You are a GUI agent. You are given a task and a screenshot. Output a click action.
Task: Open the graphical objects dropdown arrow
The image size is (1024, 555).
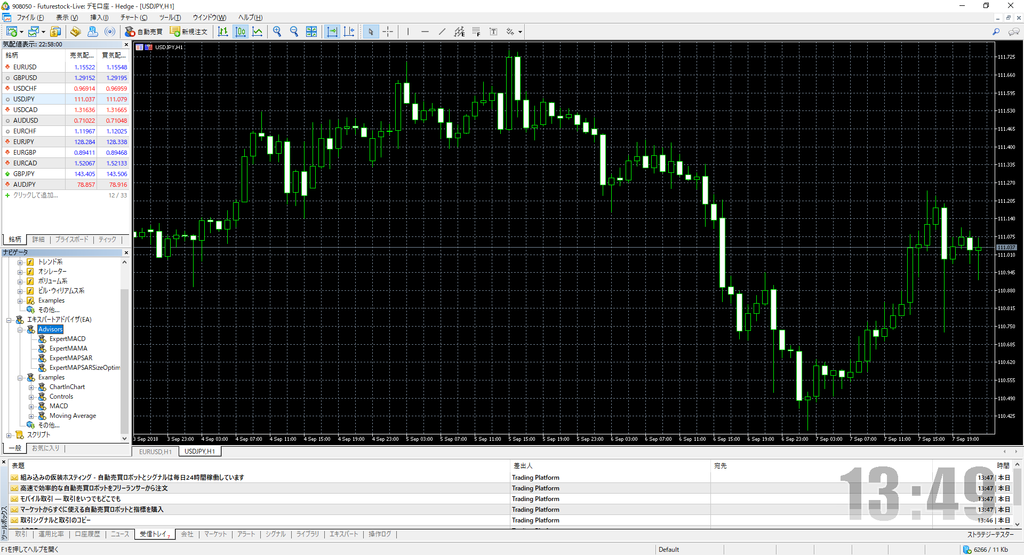click(520, 31)
